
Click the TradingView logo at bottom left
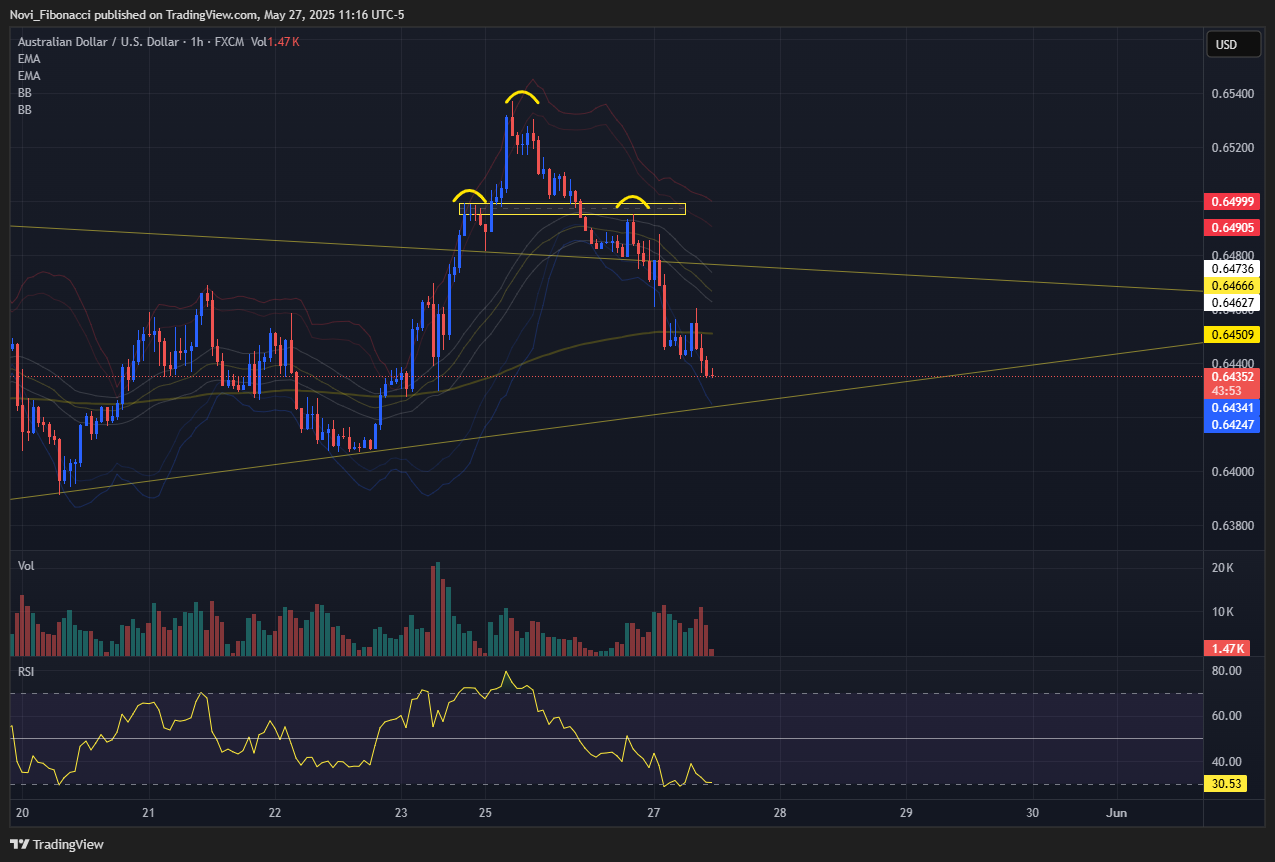click(57, 844)
